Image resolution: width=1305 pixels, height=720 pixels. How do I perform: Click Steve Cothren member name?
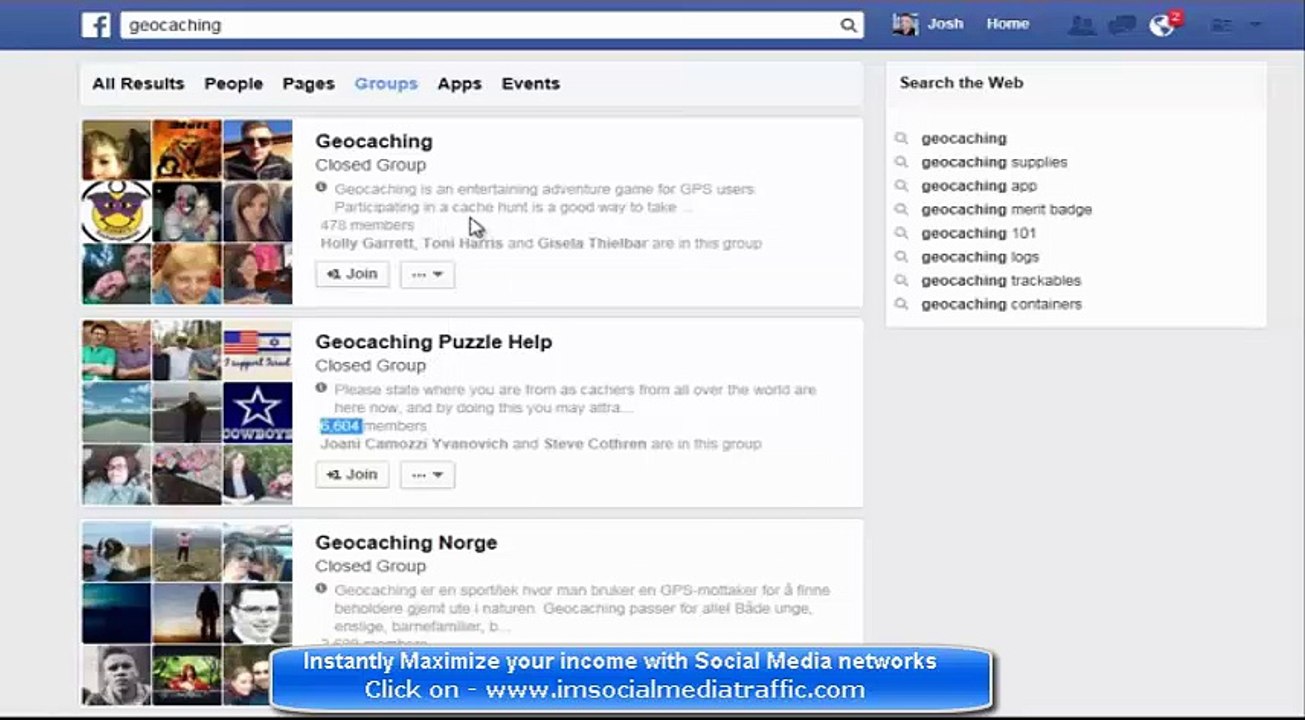(x=595, y=443)
